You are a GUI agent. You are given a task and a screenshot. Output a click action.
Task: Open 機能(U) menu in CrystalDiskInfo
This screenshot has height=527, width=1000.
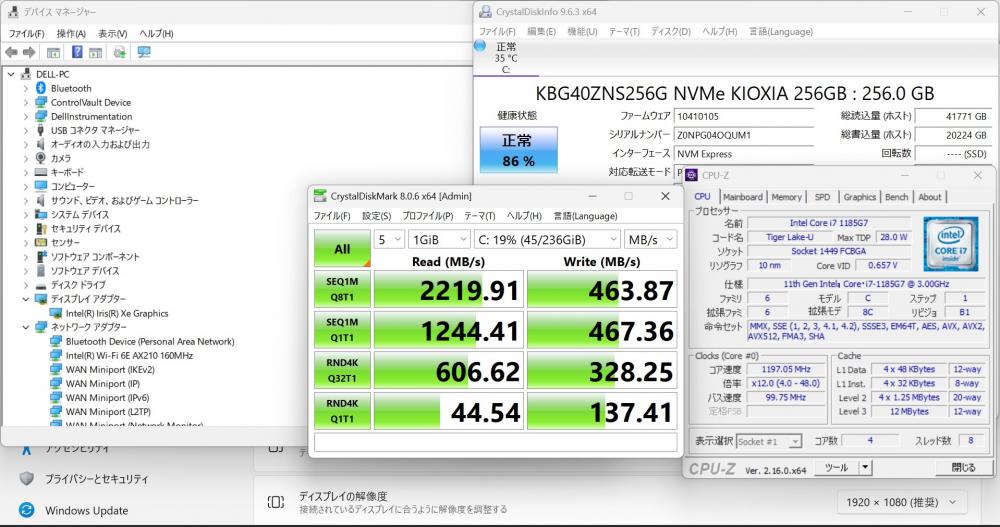(x=582, y=31)
